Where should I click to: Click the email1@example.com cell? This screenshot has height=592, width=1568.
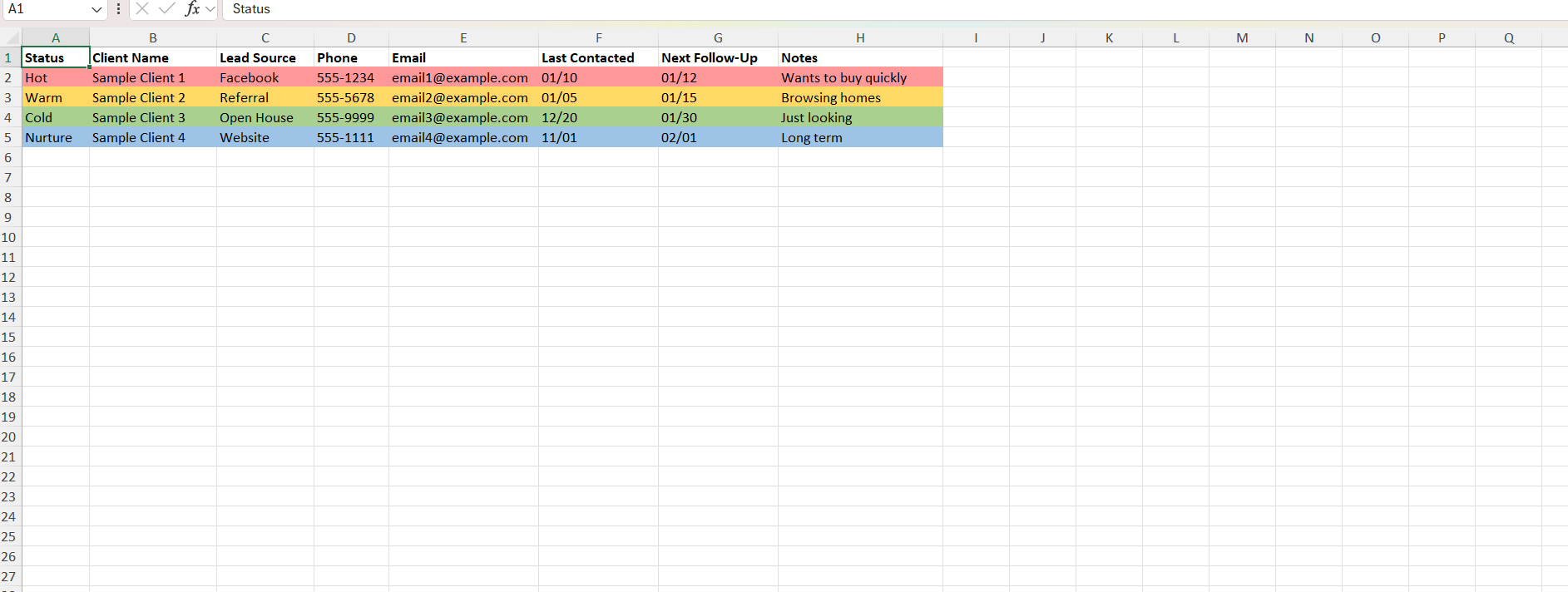[x=463, y=77]
